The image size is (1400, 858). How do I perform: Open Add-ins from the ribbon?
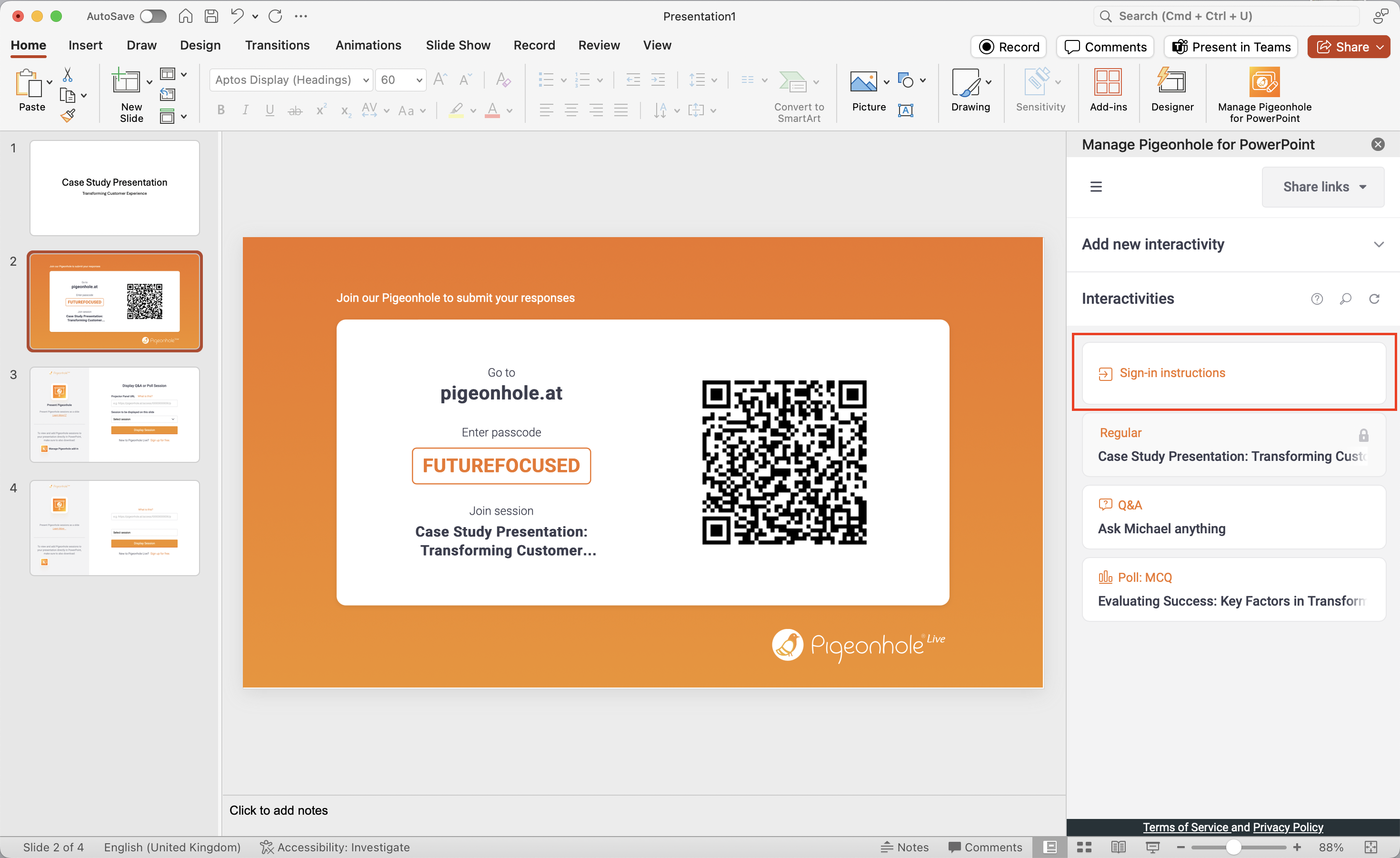[x=1108, y=90]
